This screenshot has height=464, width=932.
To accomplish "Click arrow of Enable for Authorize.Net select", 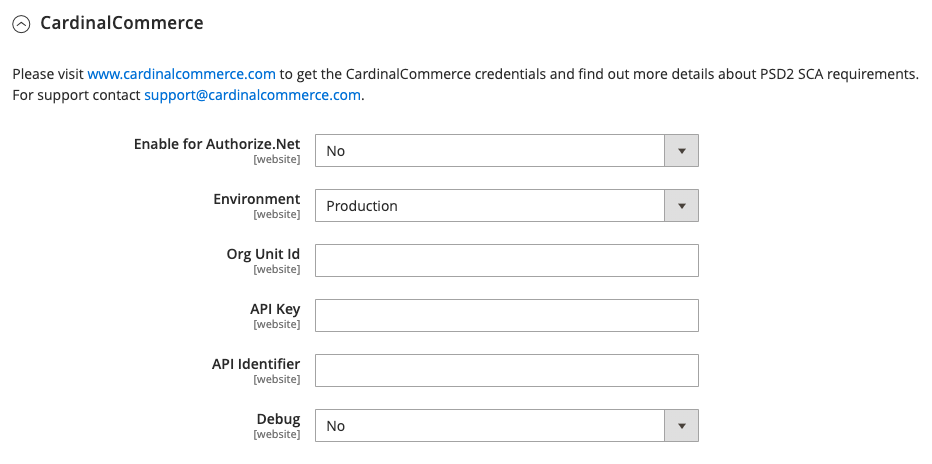I will [682, 150].
